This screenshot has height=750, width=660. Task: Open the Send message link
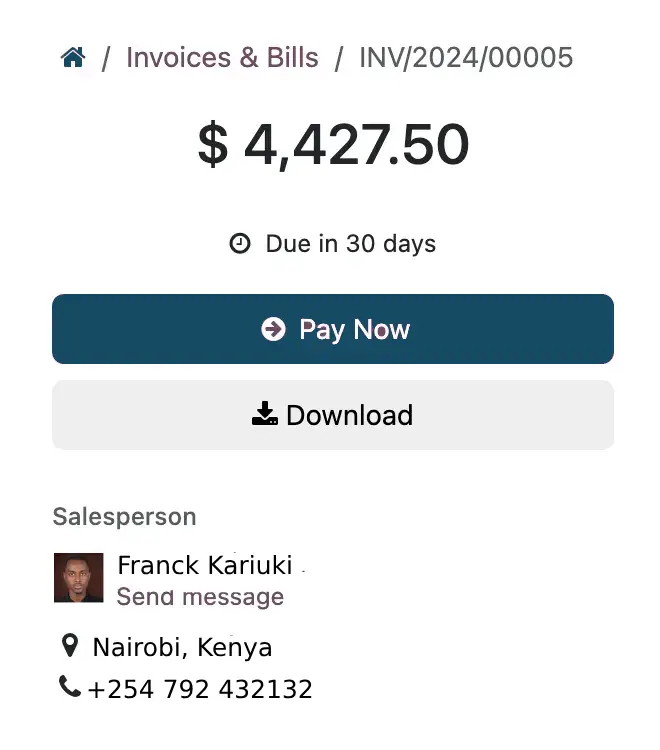(200, 597)
